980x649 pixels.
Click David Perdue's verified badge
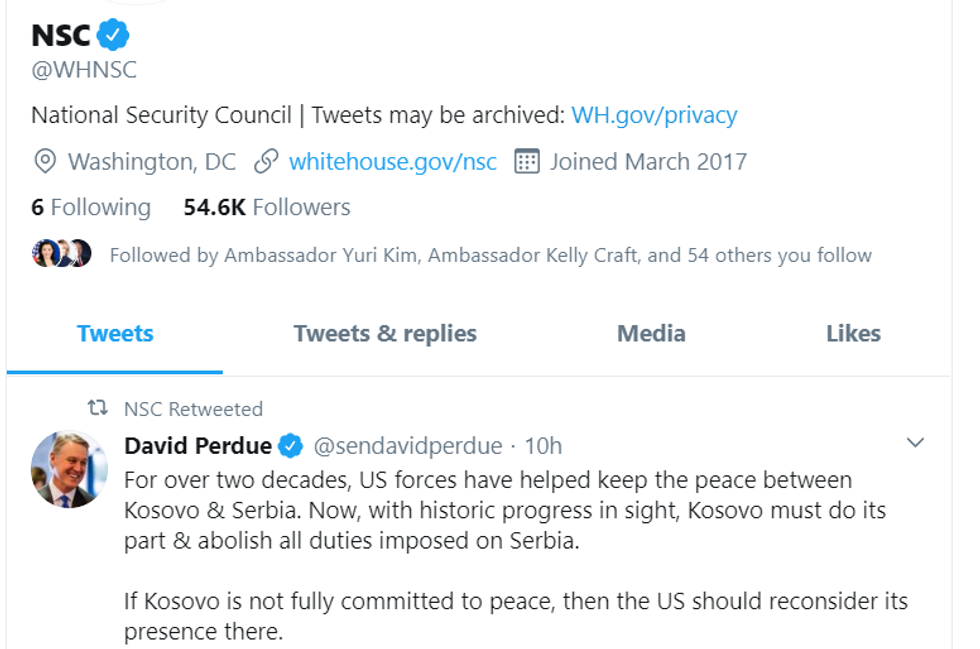coord(291,445)
